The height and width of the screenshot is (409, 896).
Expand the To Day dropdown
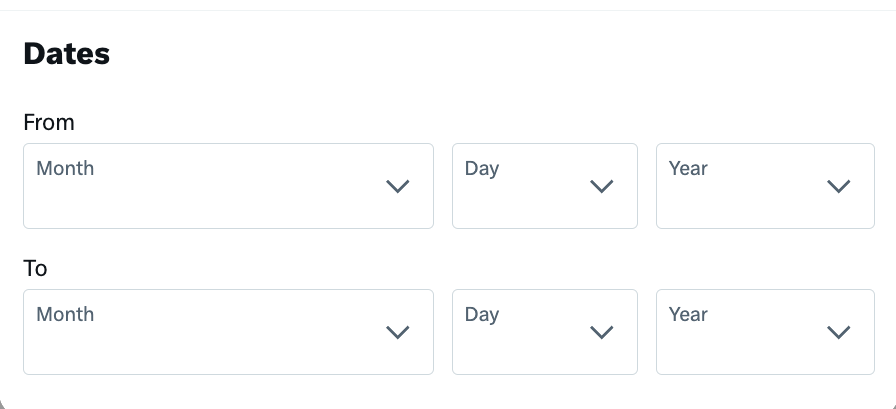click(x=545, y=332)
